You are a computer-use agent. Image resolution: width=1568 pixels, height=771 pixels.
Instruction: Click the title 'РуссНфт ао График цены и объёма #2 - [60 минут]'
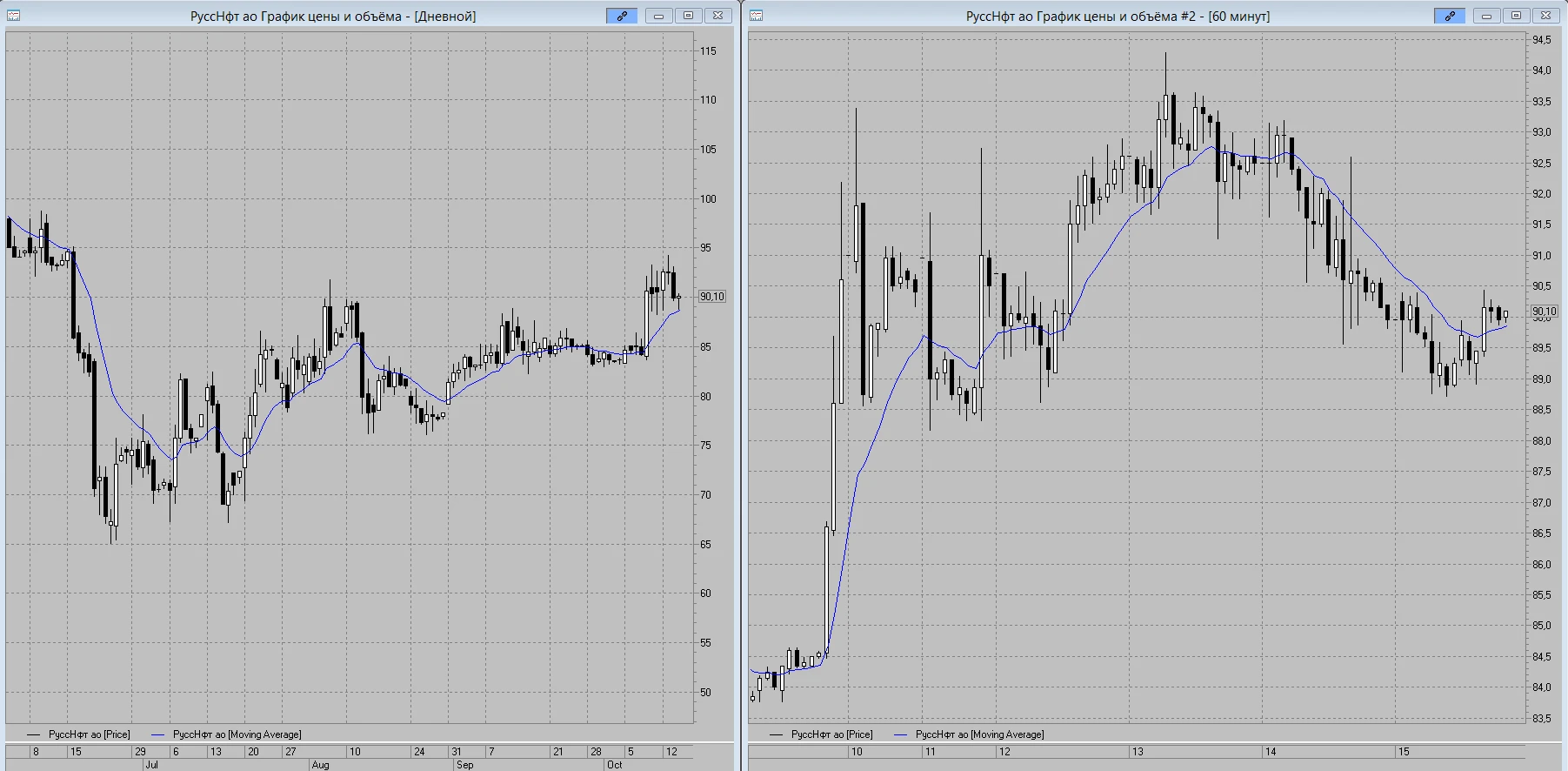point(1118,16)
